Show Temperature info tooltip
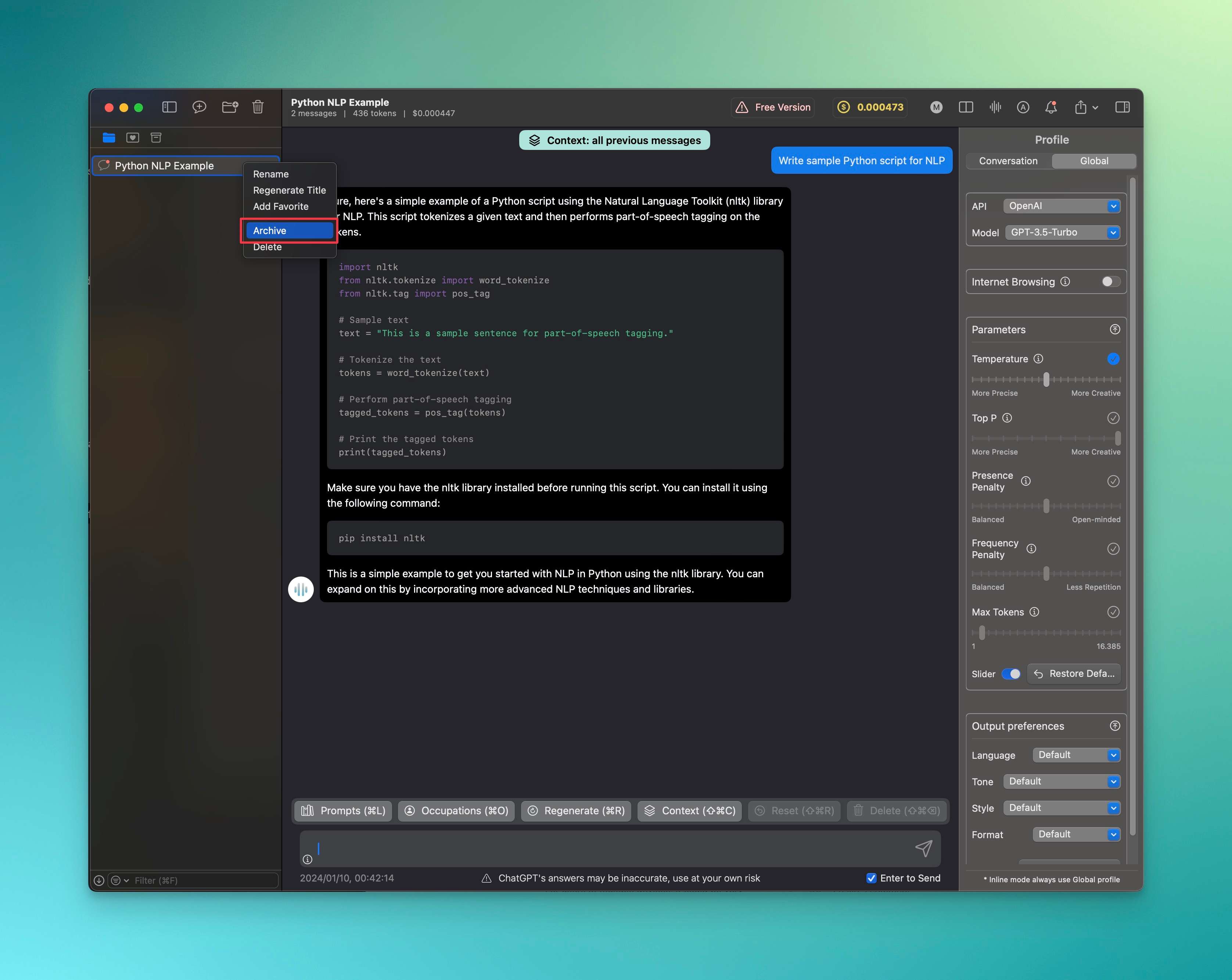Screen dimensions: 1232x980 [x=1038, y=359]
